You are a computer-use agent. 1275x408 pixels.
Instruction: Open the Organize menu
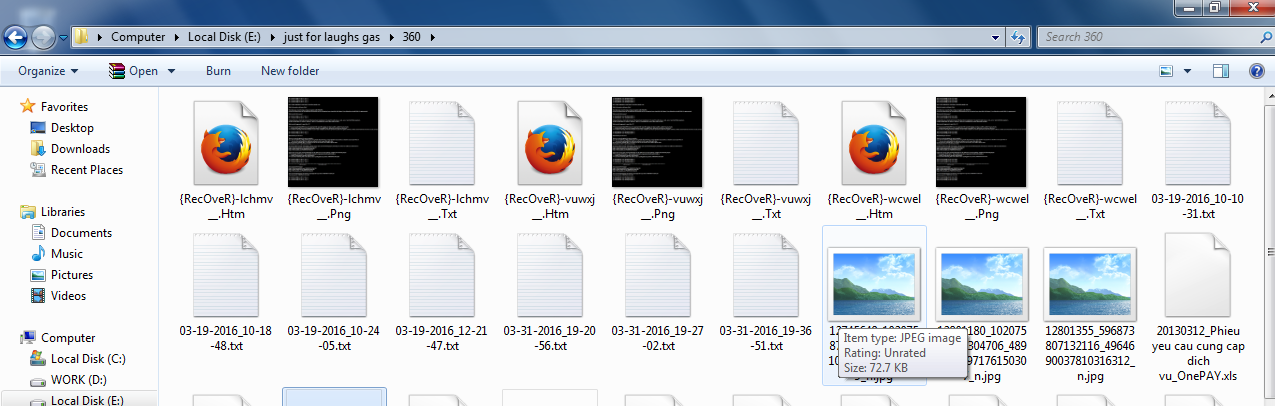[48, 71]
